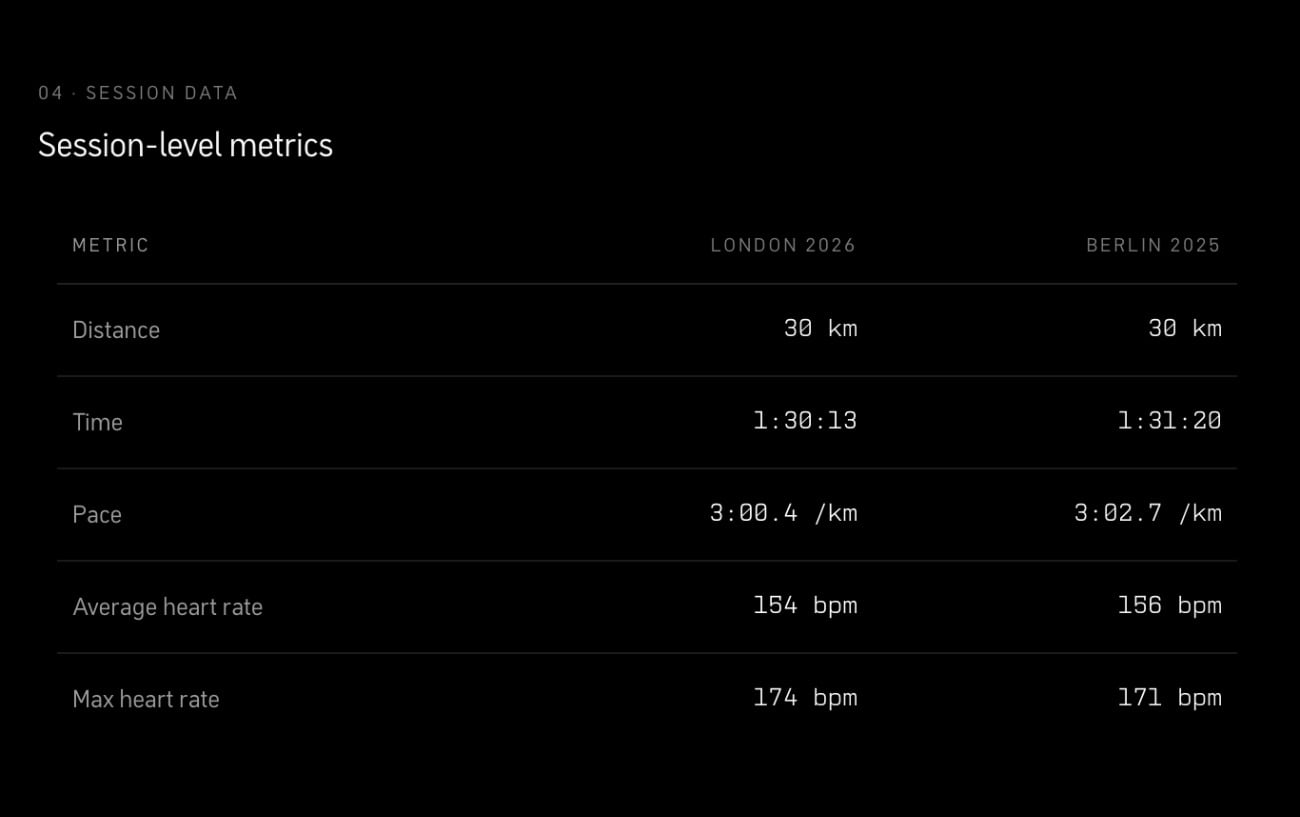Click the BERLIN 2025 column header
This screenshot has width=1300, height=817.
click(x=1153, y=245)
